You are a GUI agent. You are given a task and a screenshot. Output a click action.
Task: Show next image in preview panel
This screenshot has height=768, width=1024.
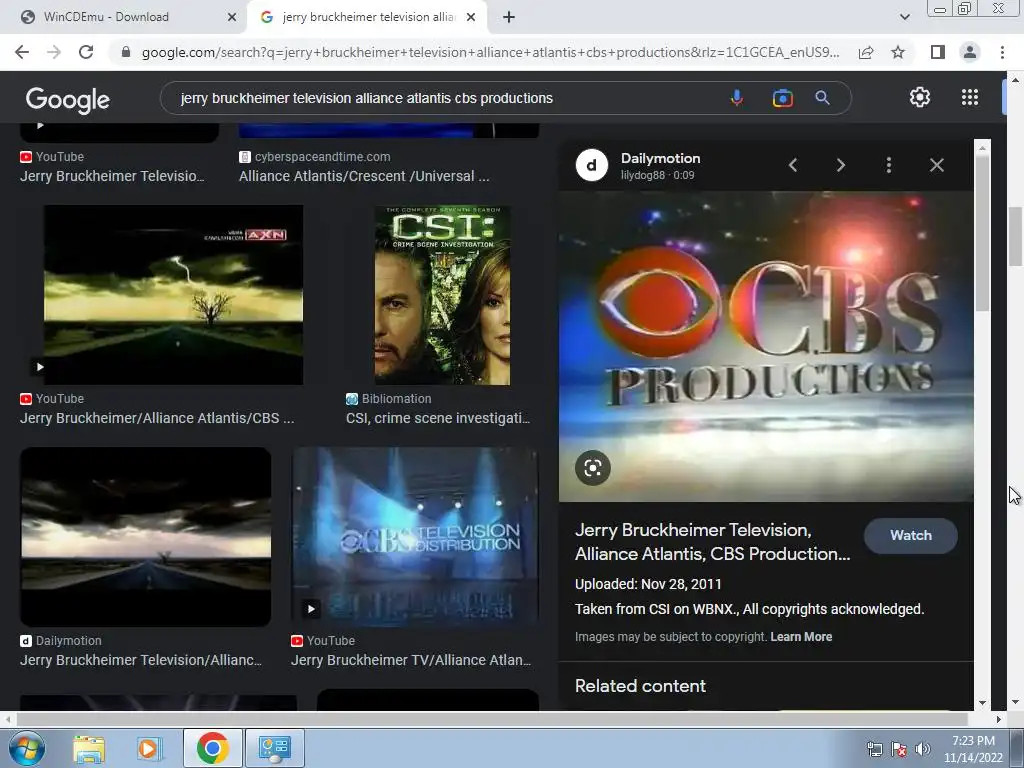coord(840,165)
